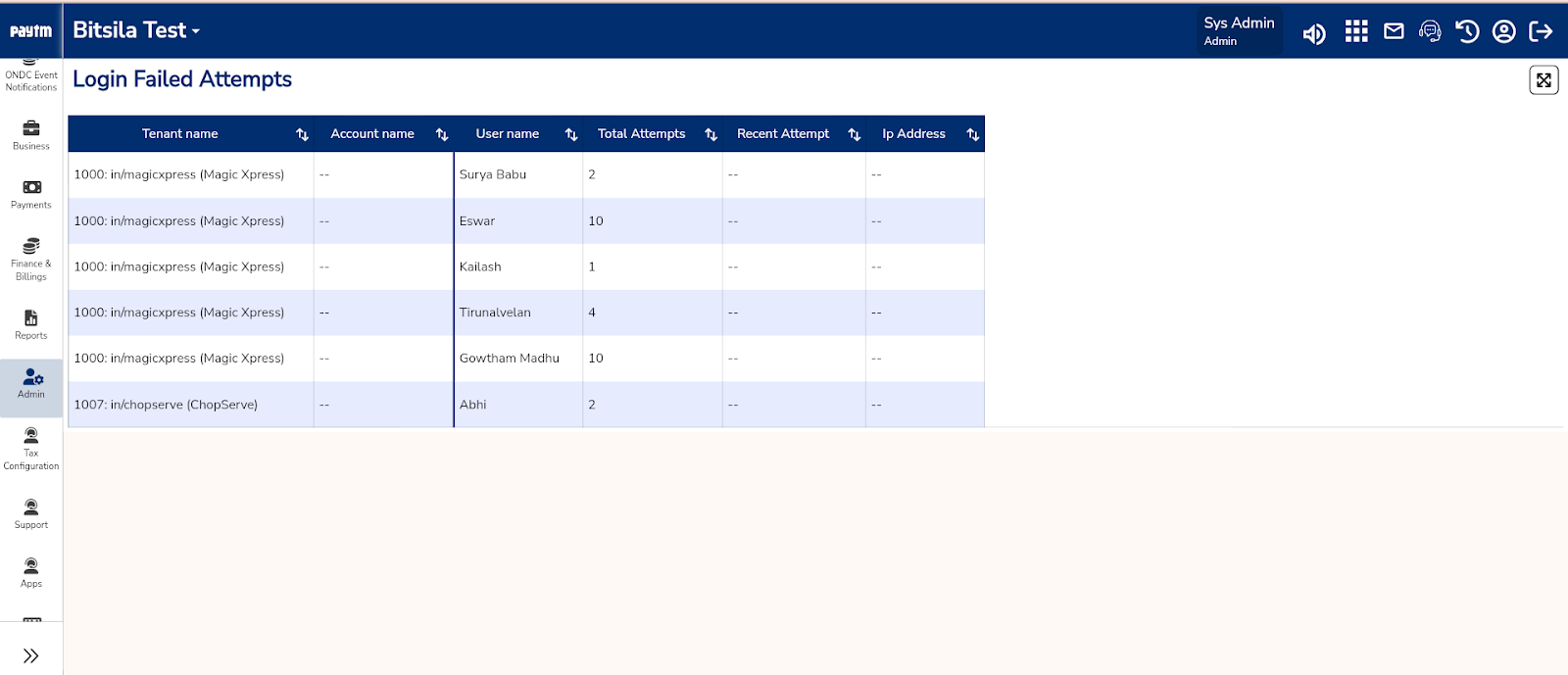
Task: Select the Surya Babu user cell
Action: [518, 174]
